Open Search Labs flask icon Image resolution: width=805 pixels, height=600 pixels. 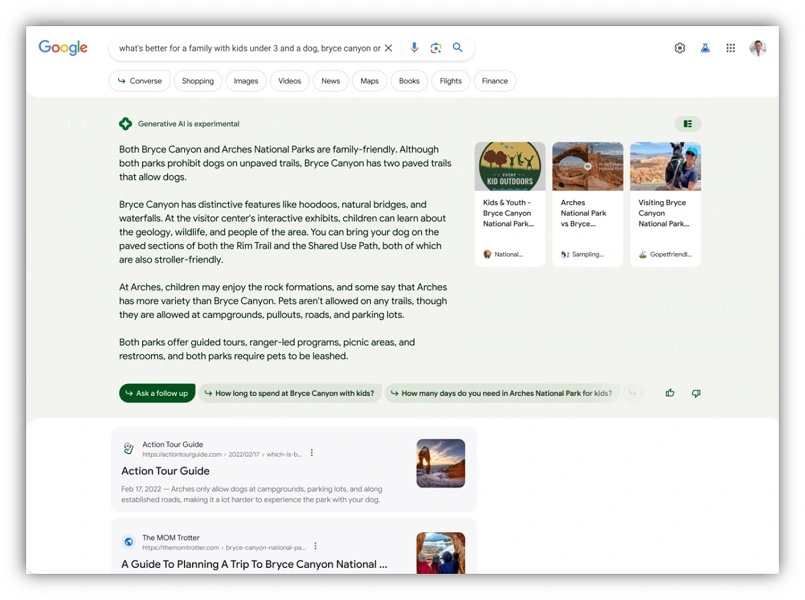pos(705,48)
